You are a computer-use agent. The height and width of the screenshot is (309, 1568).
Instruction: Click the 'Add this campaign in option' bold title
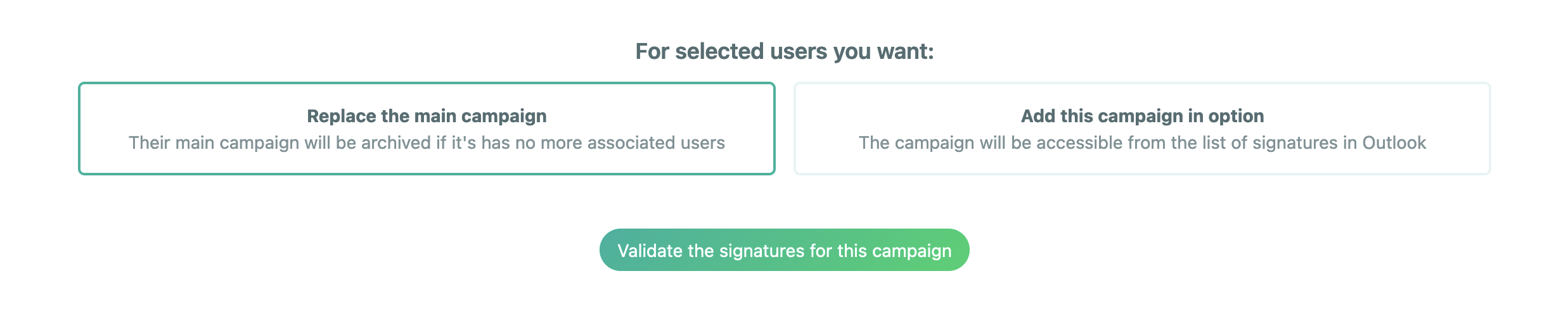coord(1142,116)
